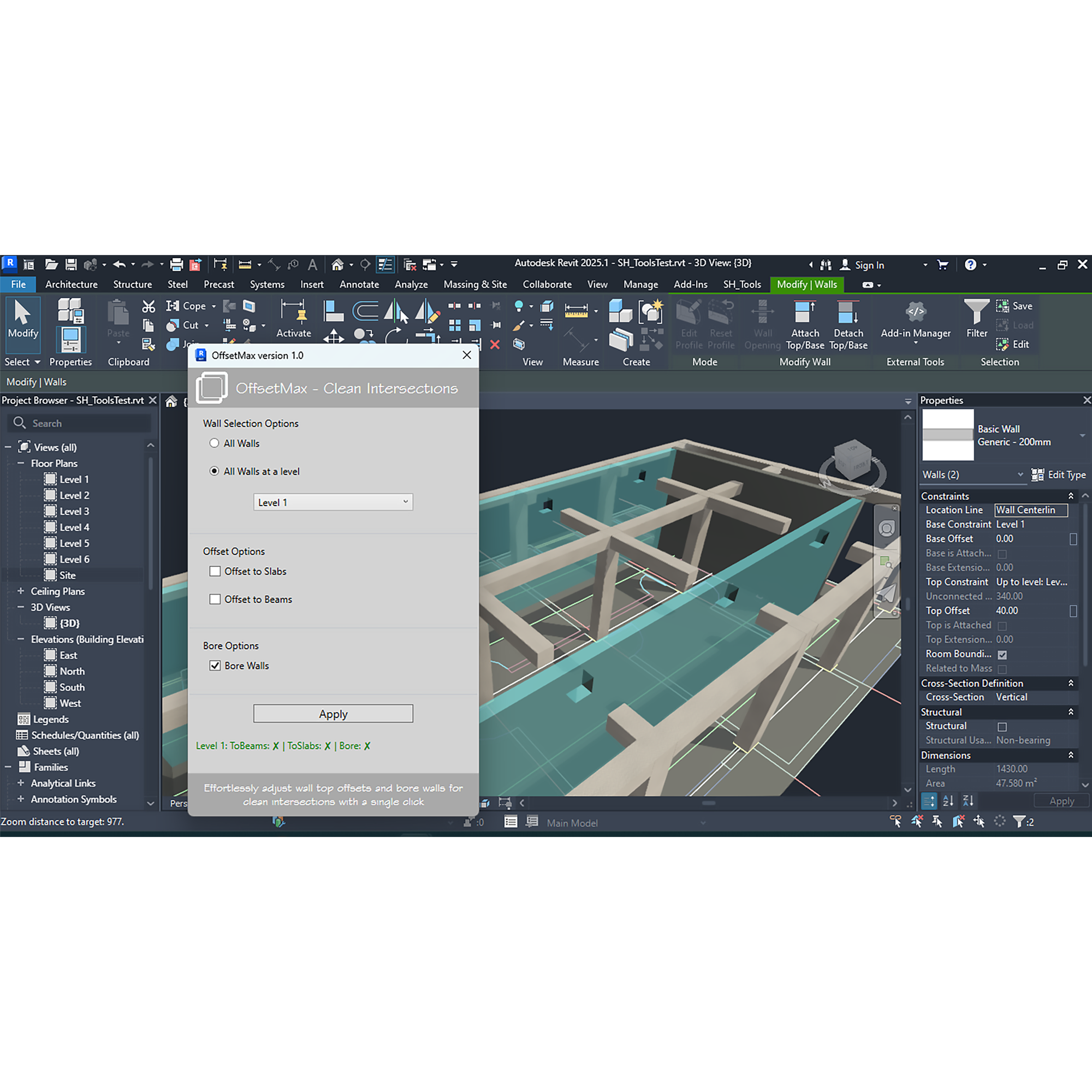Expand the Ceiling Plans tree node
The height and width of the screenshot is (1092, 1092).
21,591
